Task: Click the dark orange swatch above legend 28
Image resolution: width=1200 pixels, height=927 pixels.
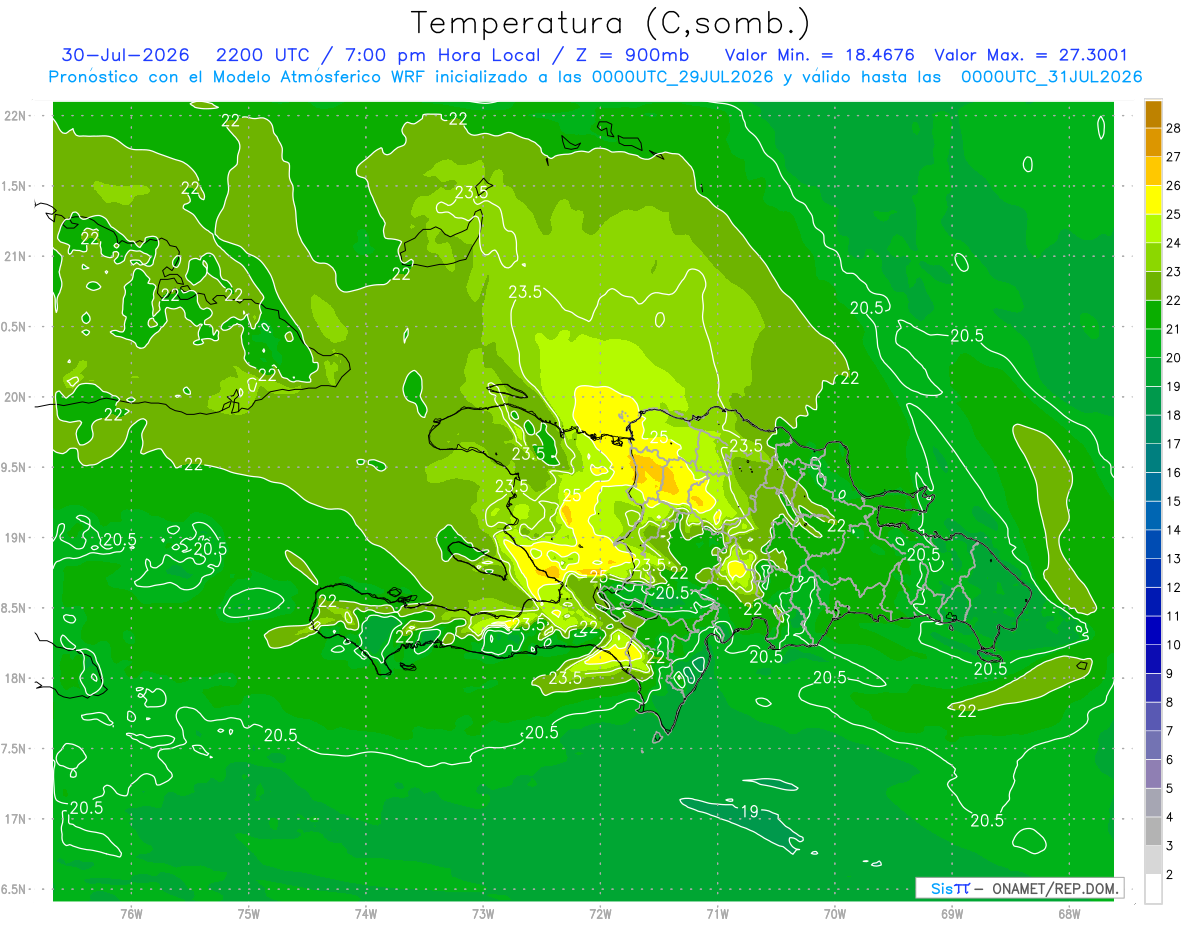Action: 1153,114
